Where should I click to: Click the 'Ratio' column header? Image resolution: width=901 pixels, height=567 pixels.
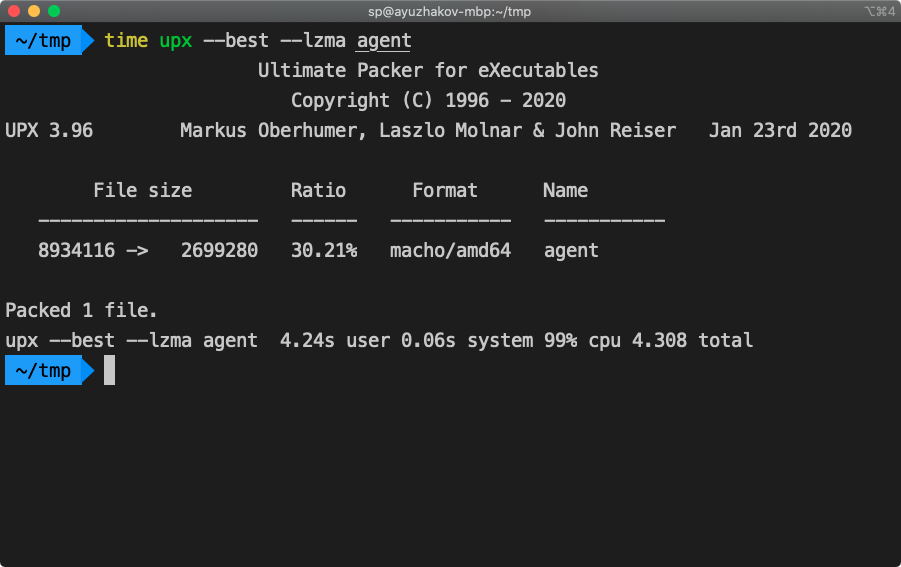click(318, 190)
